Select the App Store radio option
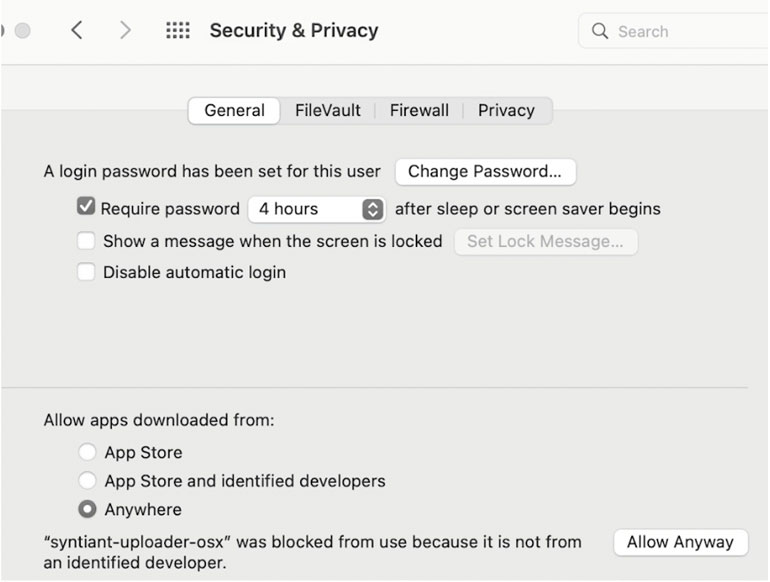 pyautogui.click(x=88, y=453)
